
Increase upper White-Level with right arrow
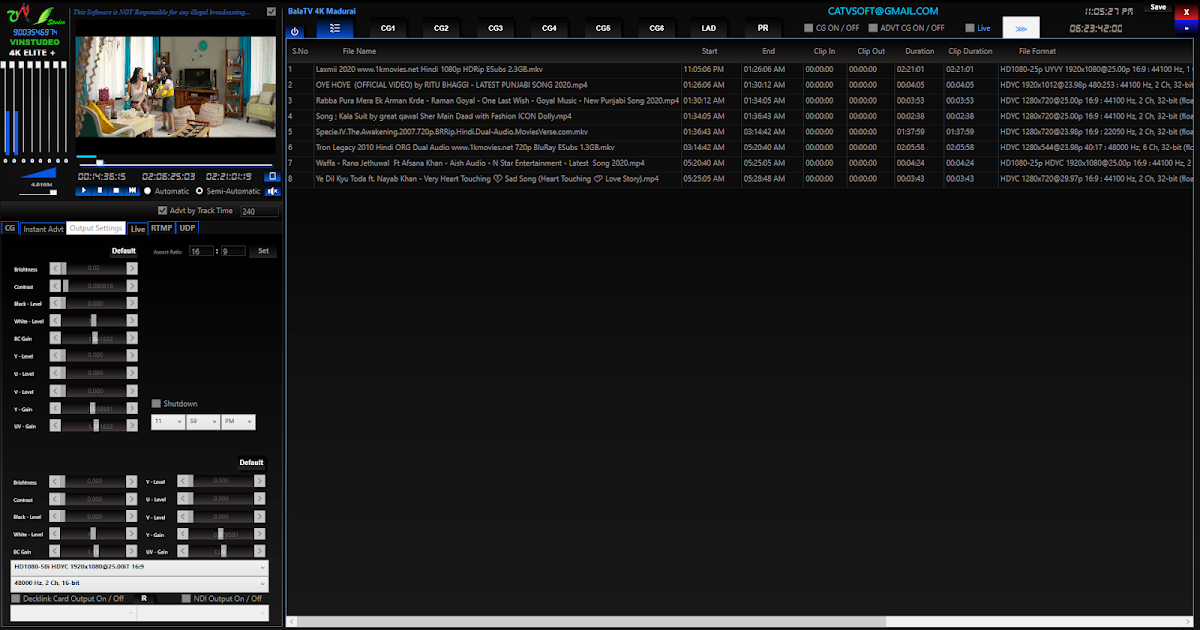(x=133, y=321)
